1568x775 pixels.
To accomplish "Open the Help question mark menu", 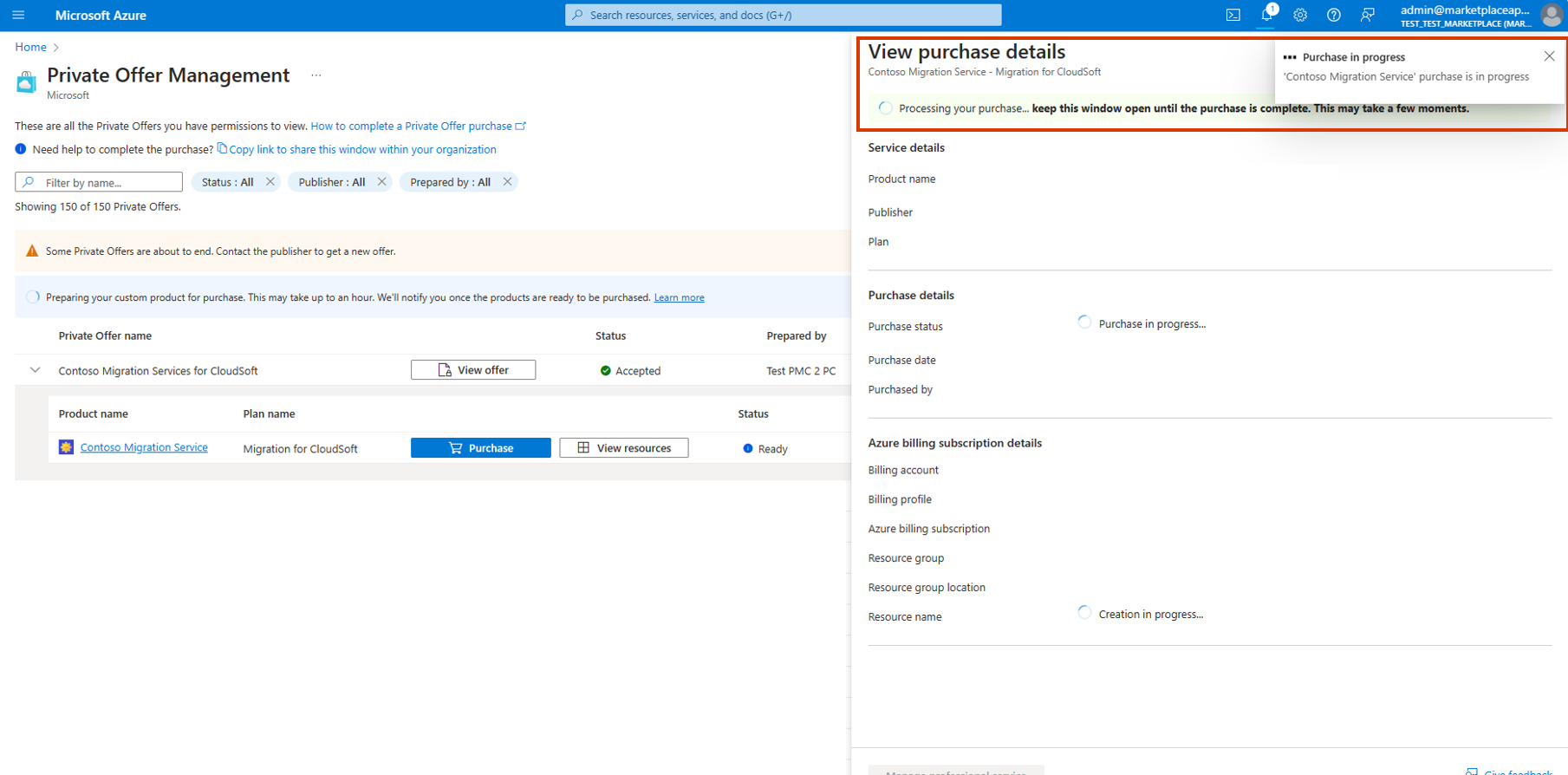I will 1334,15.
